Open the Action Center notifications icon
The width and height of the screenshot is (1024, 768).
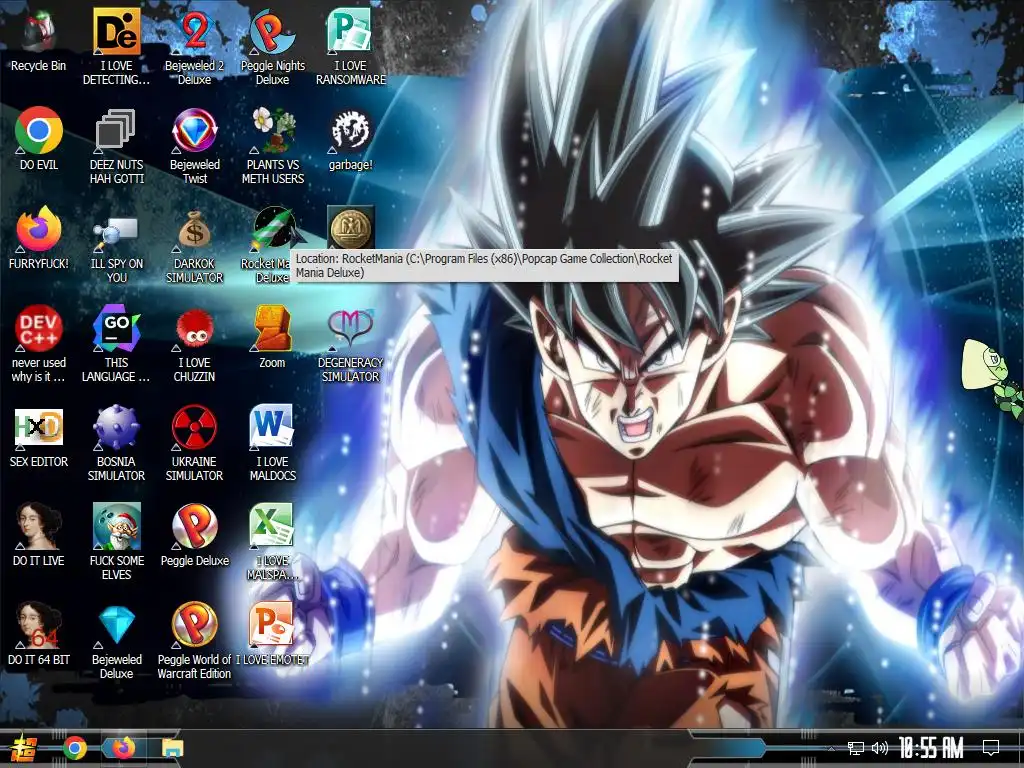click(x=991, y=748)
